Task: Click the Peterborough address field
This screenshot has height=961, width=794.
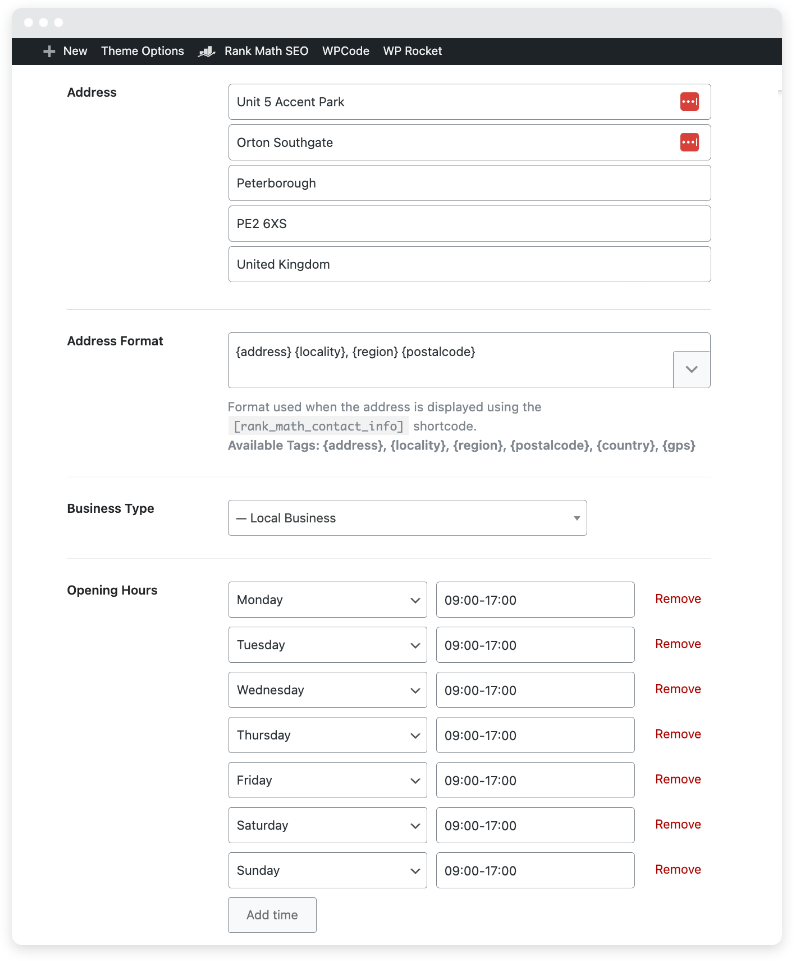Action: pos(469,183)
